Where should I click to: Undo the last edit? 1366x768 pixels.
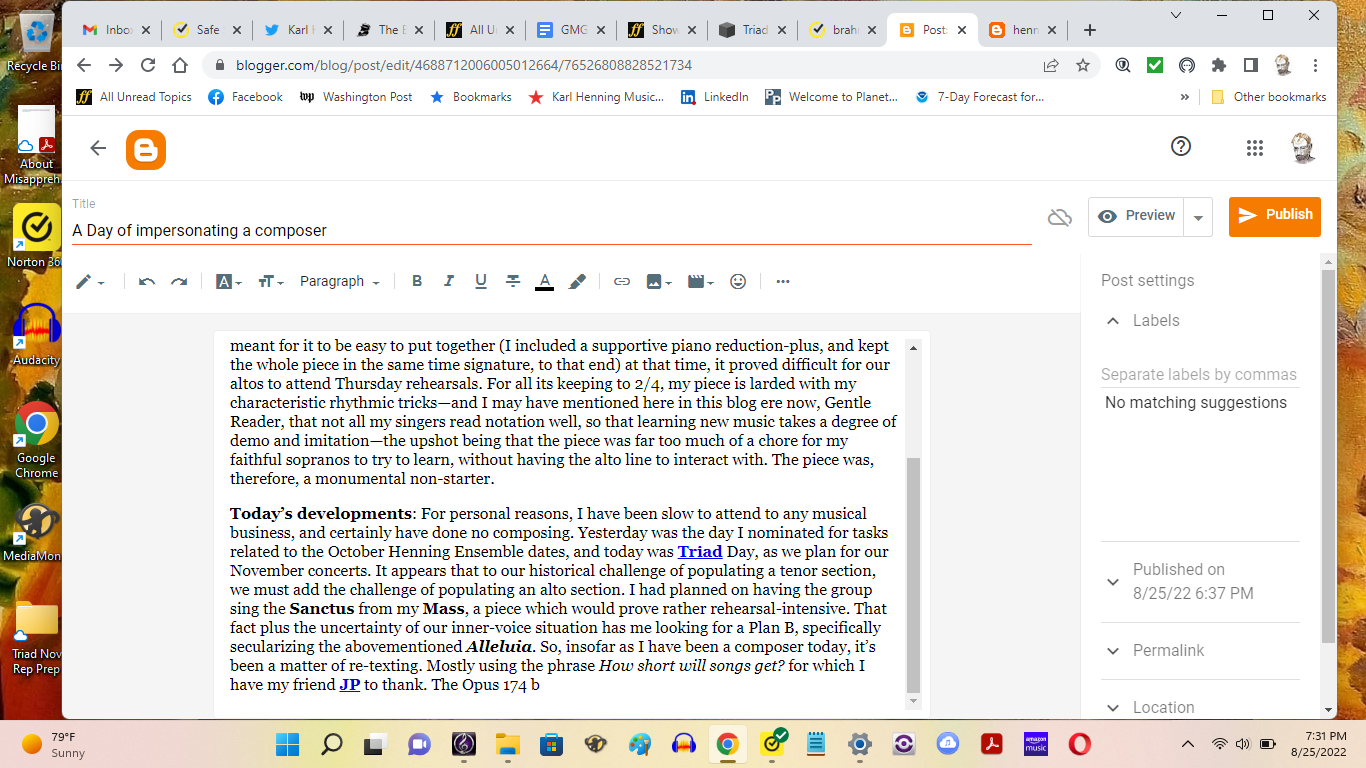click(147, 282)
